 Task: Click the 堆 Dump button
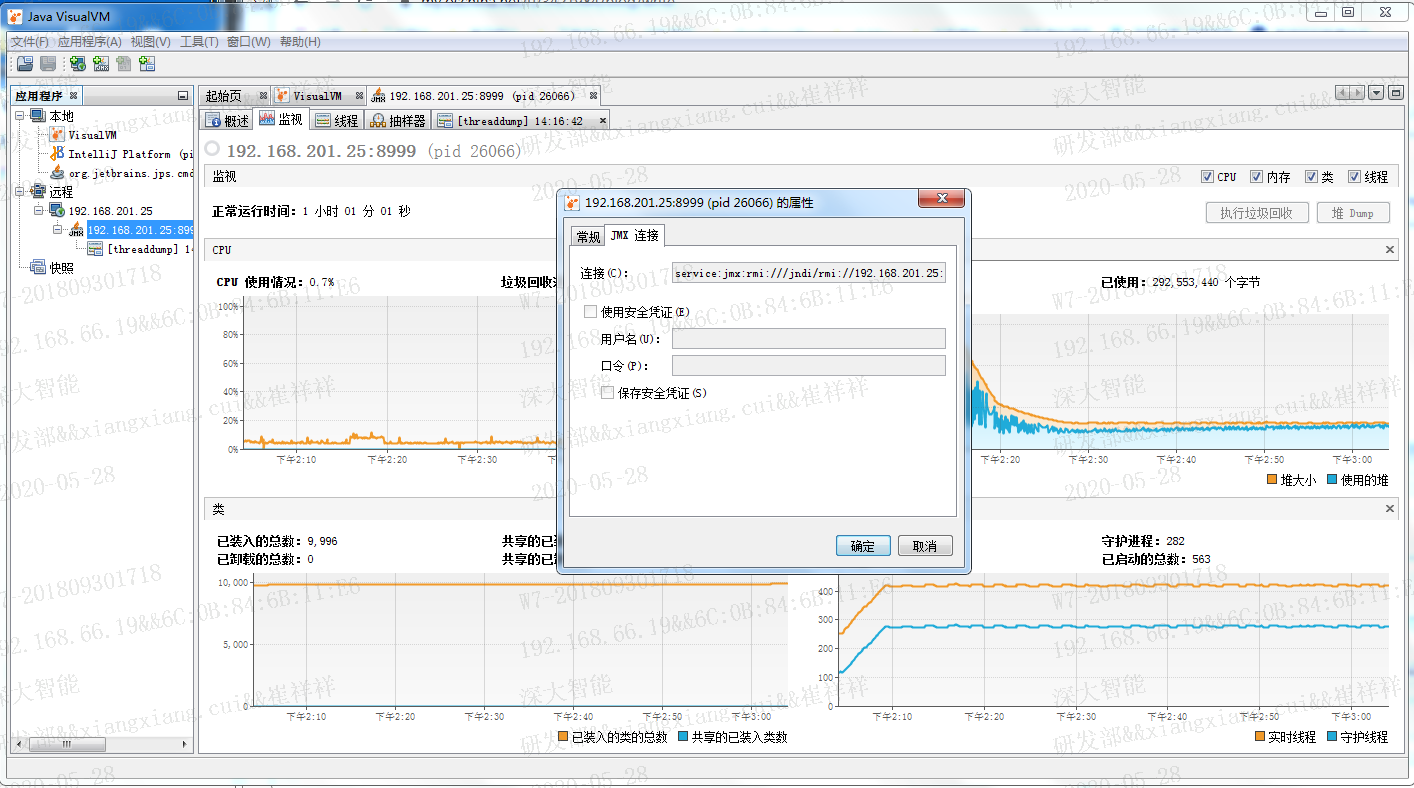(x=1353, y=213)
